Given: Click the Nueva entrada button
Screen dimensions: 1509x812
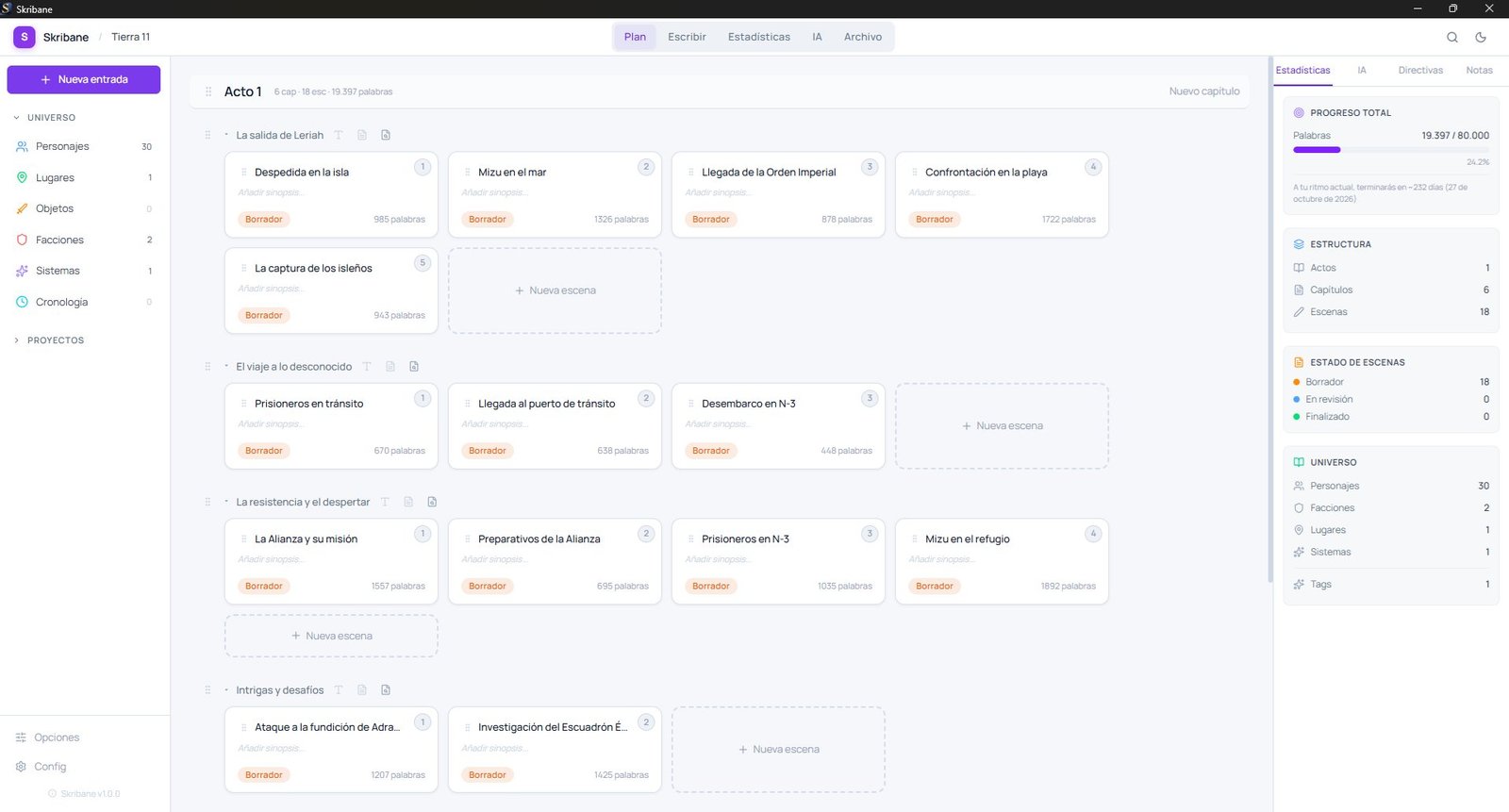Looking at the screenshot, I should tap(84, 79).
